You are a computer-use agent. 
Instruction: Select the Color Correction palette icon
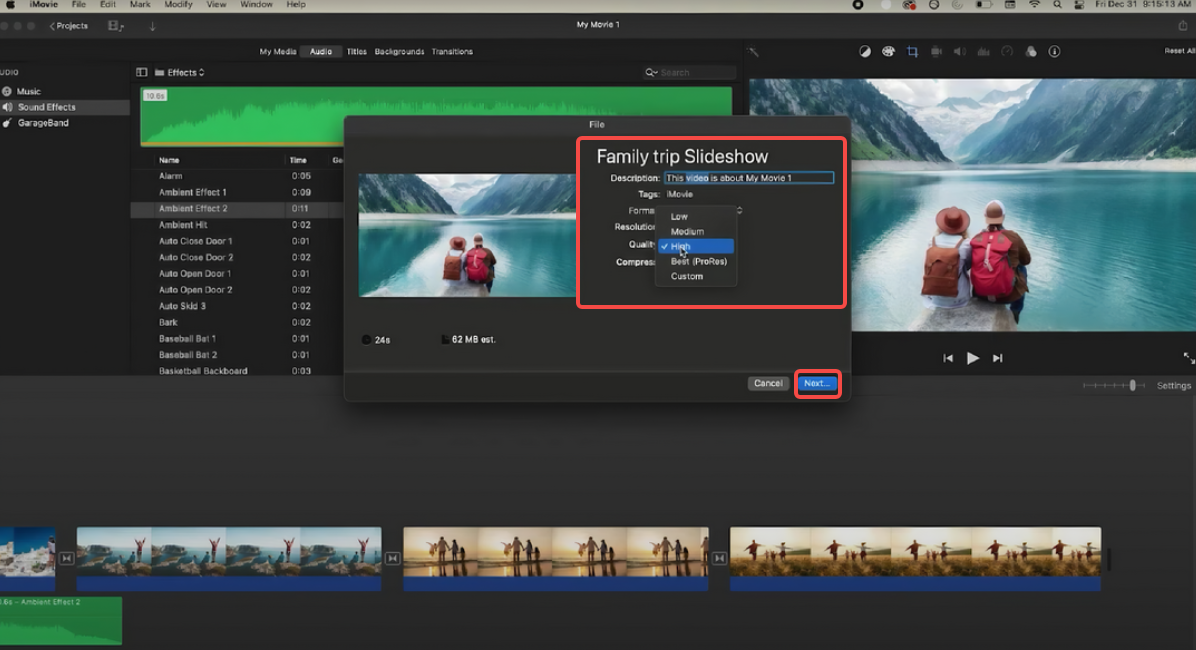(888, 51)
